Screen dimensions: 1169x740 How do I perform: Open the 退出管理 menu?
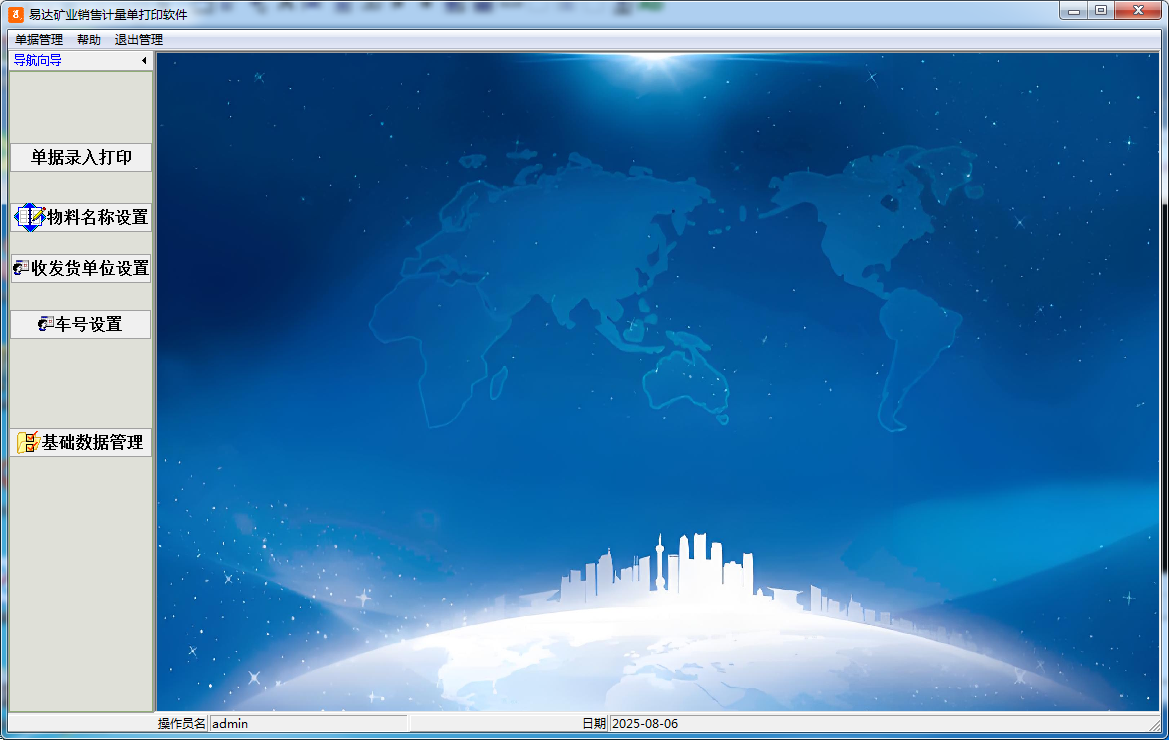(x=139, y=40)
